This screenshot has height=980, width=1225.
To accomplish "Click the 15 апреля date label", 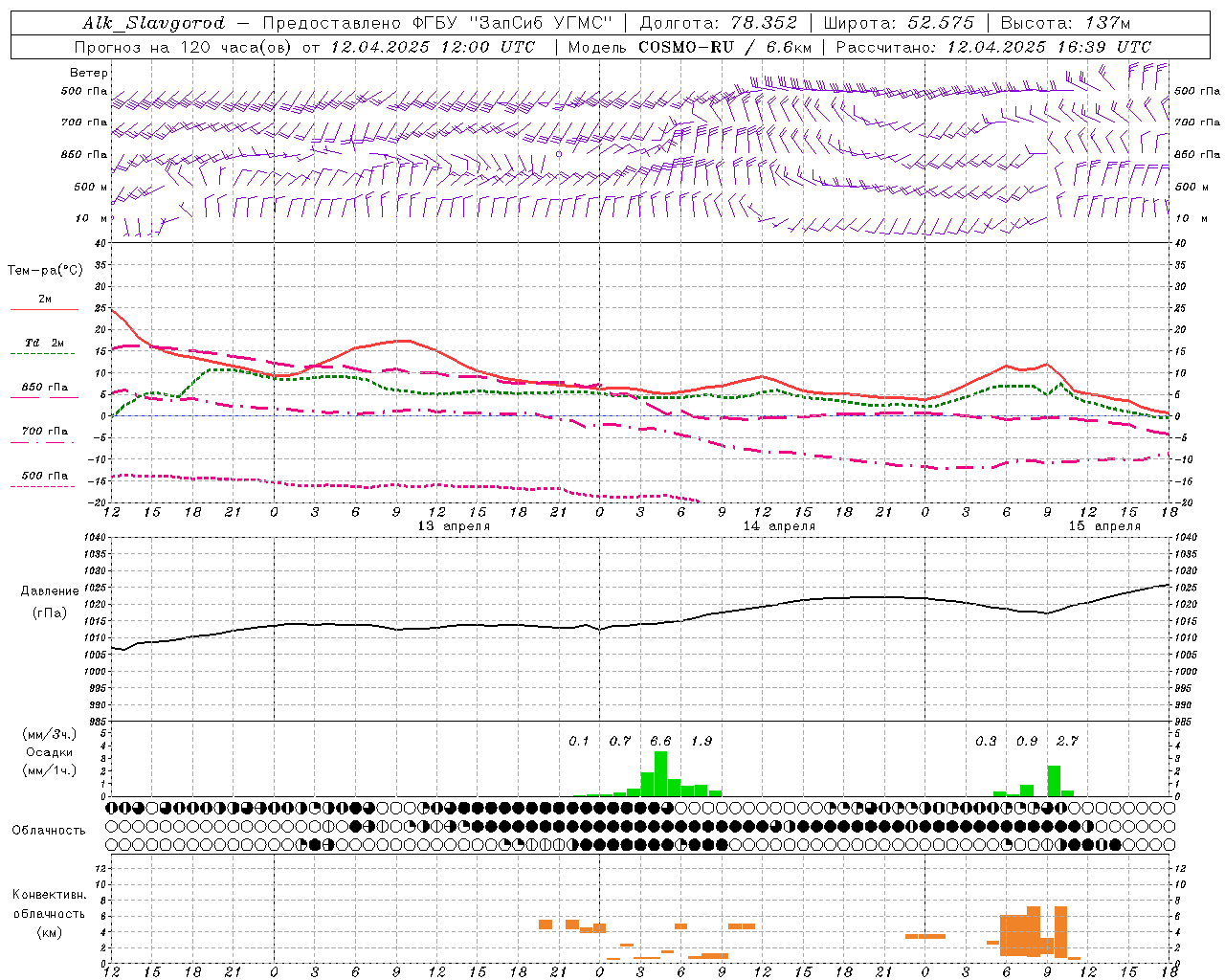I will point(1104,526).
